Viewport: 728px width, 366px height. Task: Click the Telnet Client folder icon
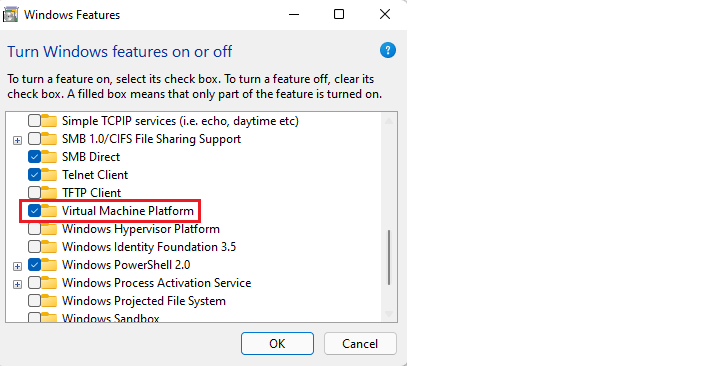point(49,175)
